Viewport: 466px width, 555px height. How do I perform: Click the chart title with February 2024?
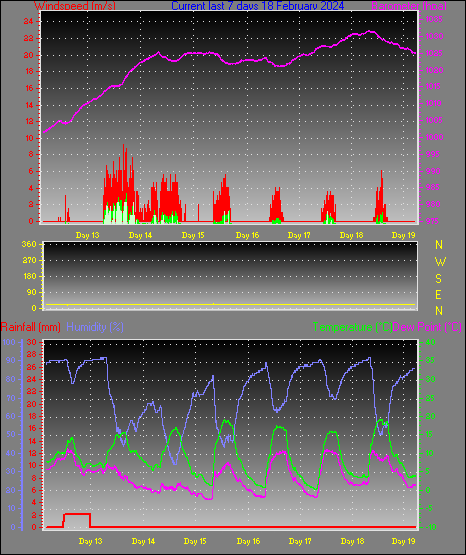click(258, 5)
